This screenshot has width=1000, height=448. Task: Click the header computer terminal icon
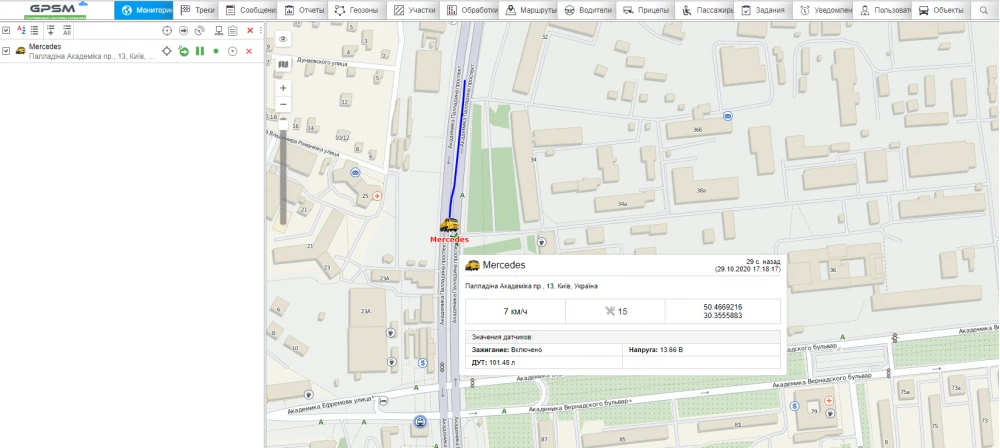(x=219, y=30)
